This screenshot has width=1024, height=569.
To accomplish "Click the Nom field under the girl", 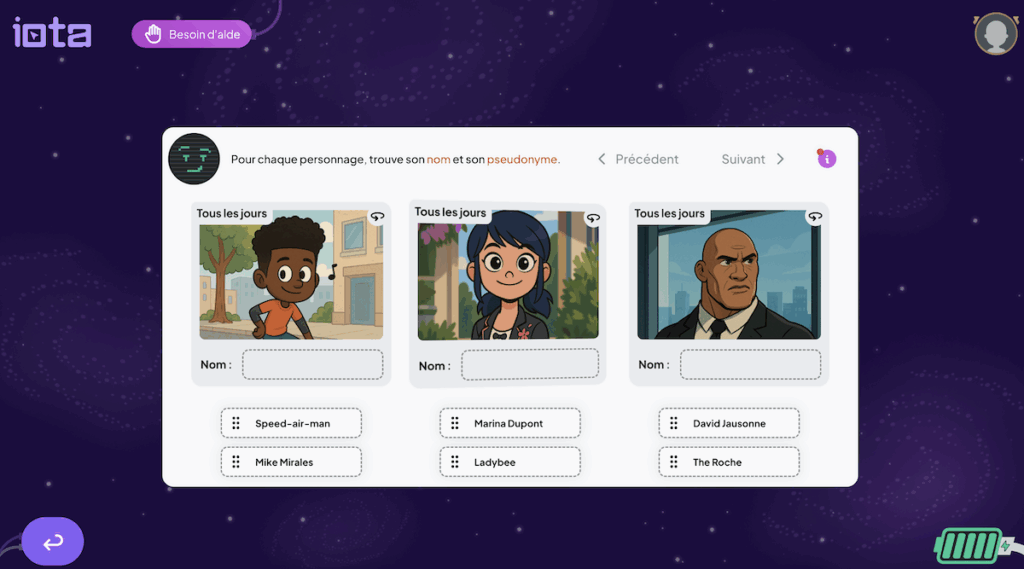I will pyautogui.click(x=530, y=365).
